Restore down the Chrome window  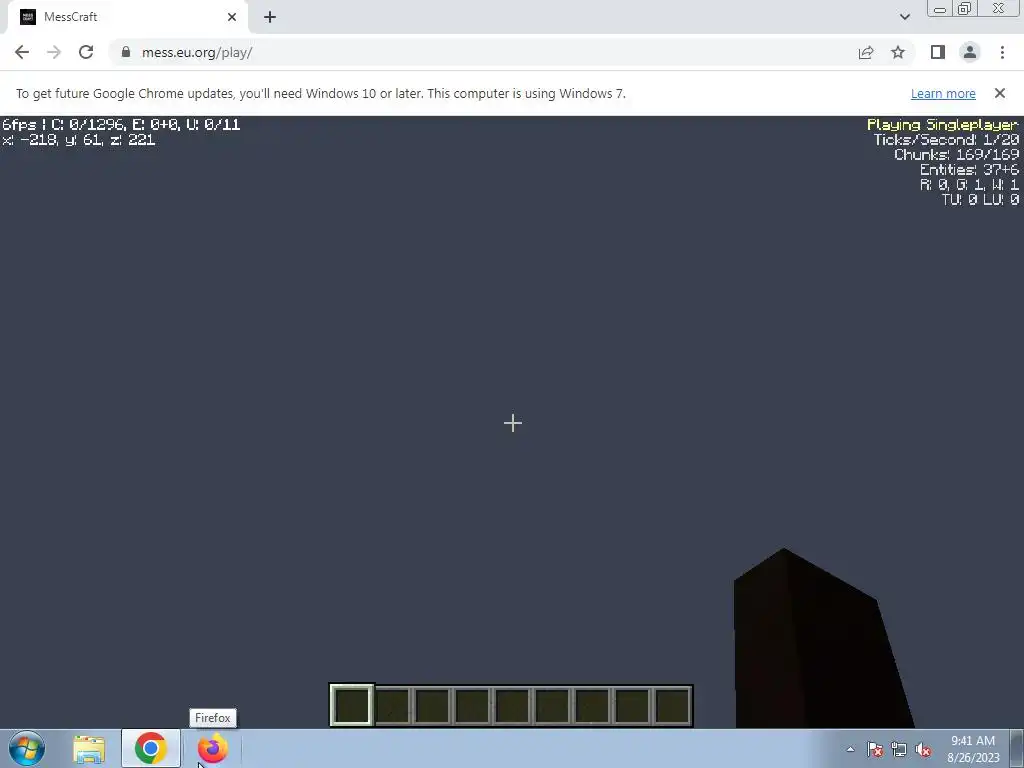point(964,8)
